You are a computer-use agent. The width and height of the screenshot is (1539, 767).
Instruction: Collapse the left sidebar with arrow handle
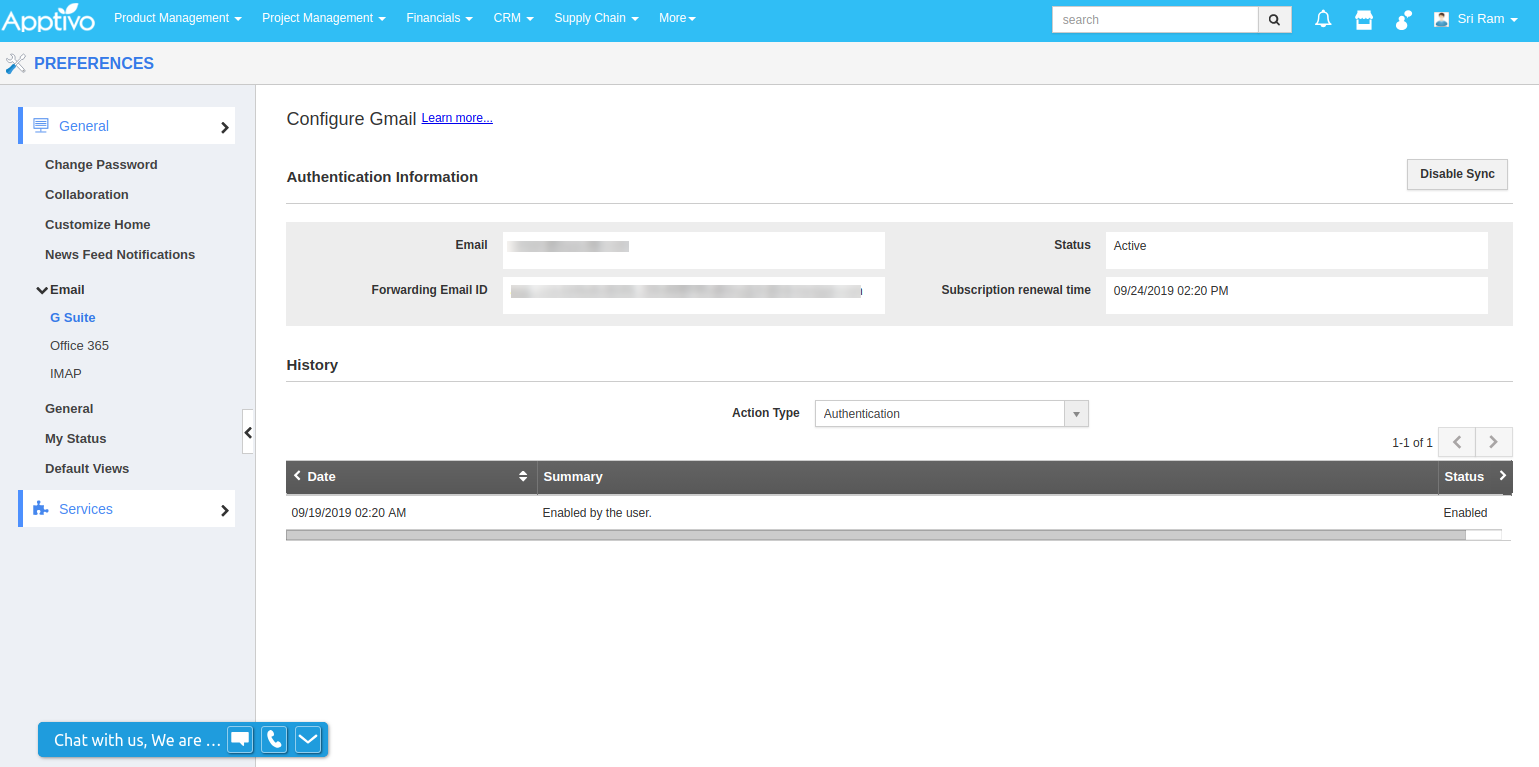point(248,432)
